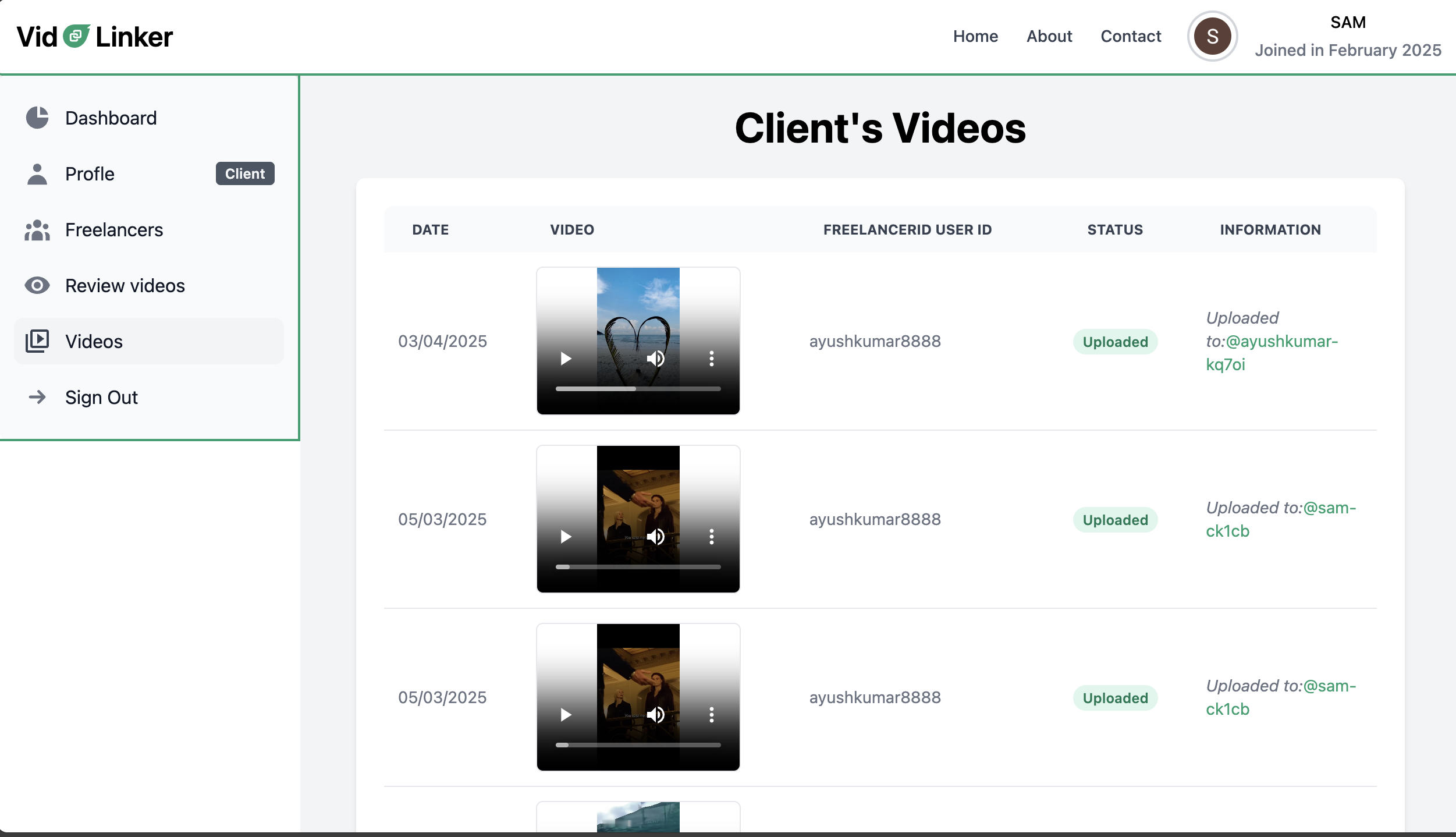Mute the first 05/03/2025 video
This screenshot has width=1456, height=837.
pos(656,537)
